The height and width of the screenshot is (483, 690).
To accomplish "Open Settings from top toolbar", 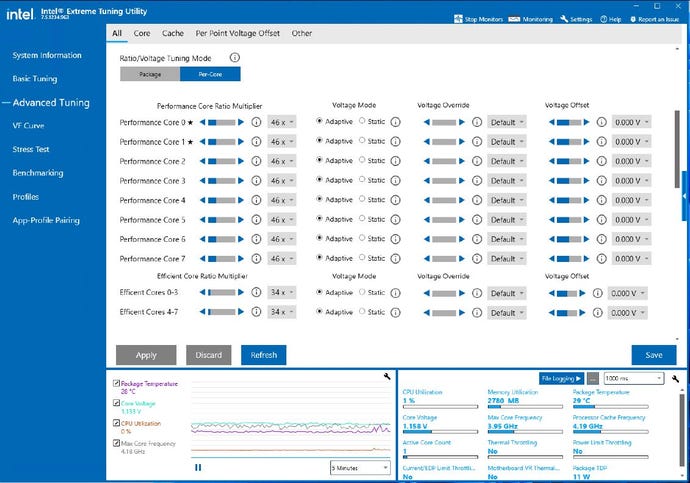I will (576, 19).
